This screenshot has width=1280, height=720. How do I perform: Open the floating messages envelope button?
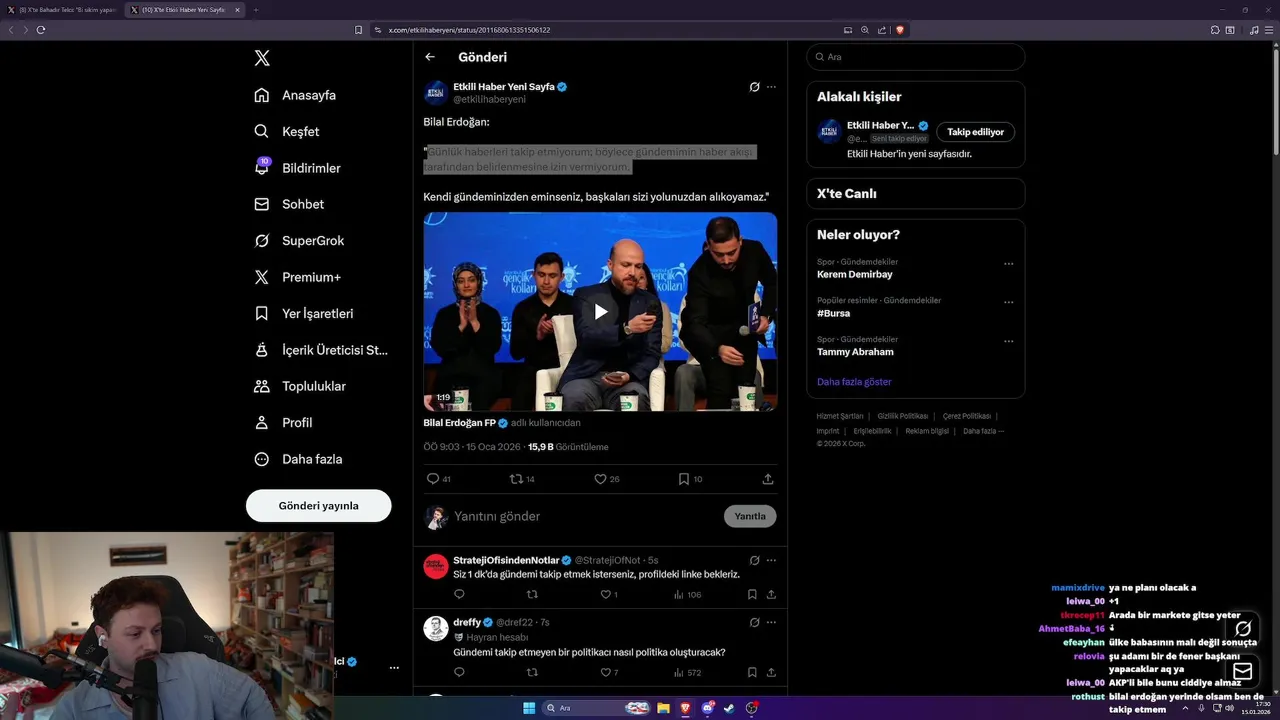(x=1243, y=671)
